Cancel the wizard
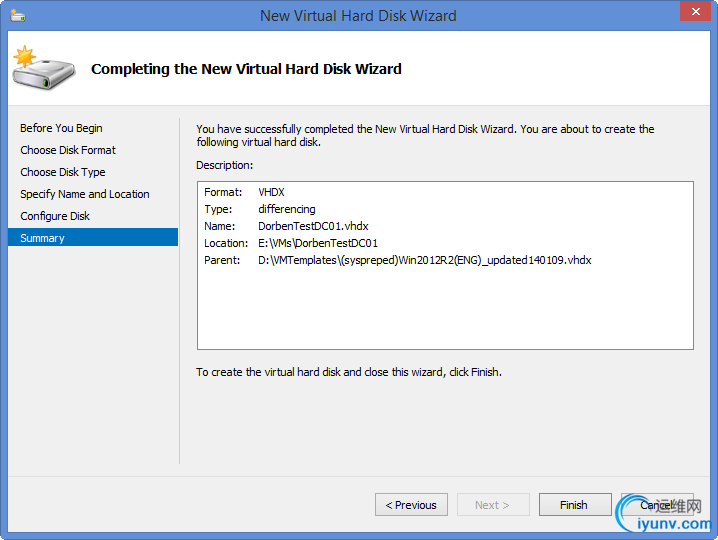The image size is (718, 540). (x=657, y=505)
